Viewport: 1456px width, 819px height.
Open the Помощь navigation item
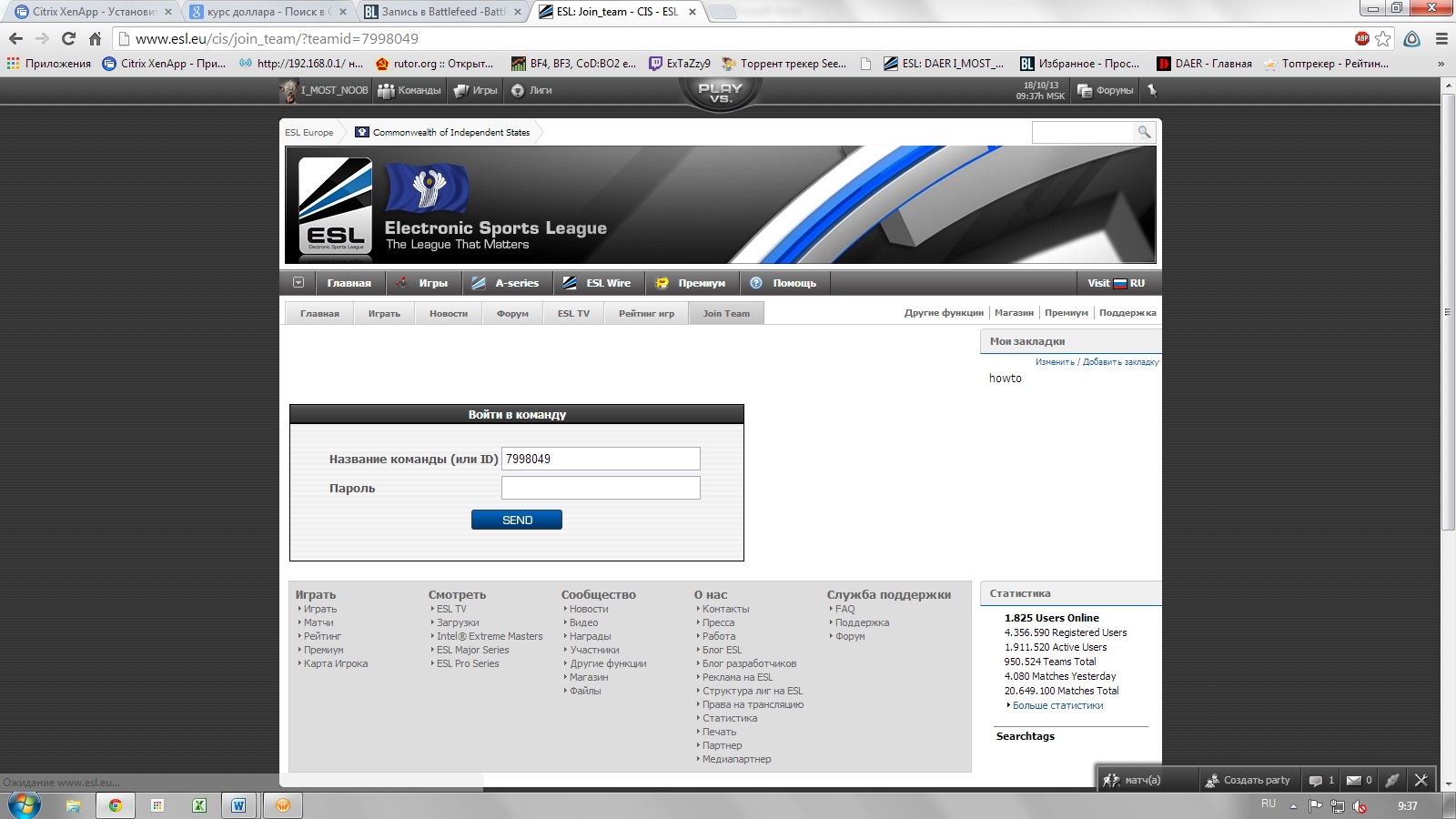coord(784,283)
